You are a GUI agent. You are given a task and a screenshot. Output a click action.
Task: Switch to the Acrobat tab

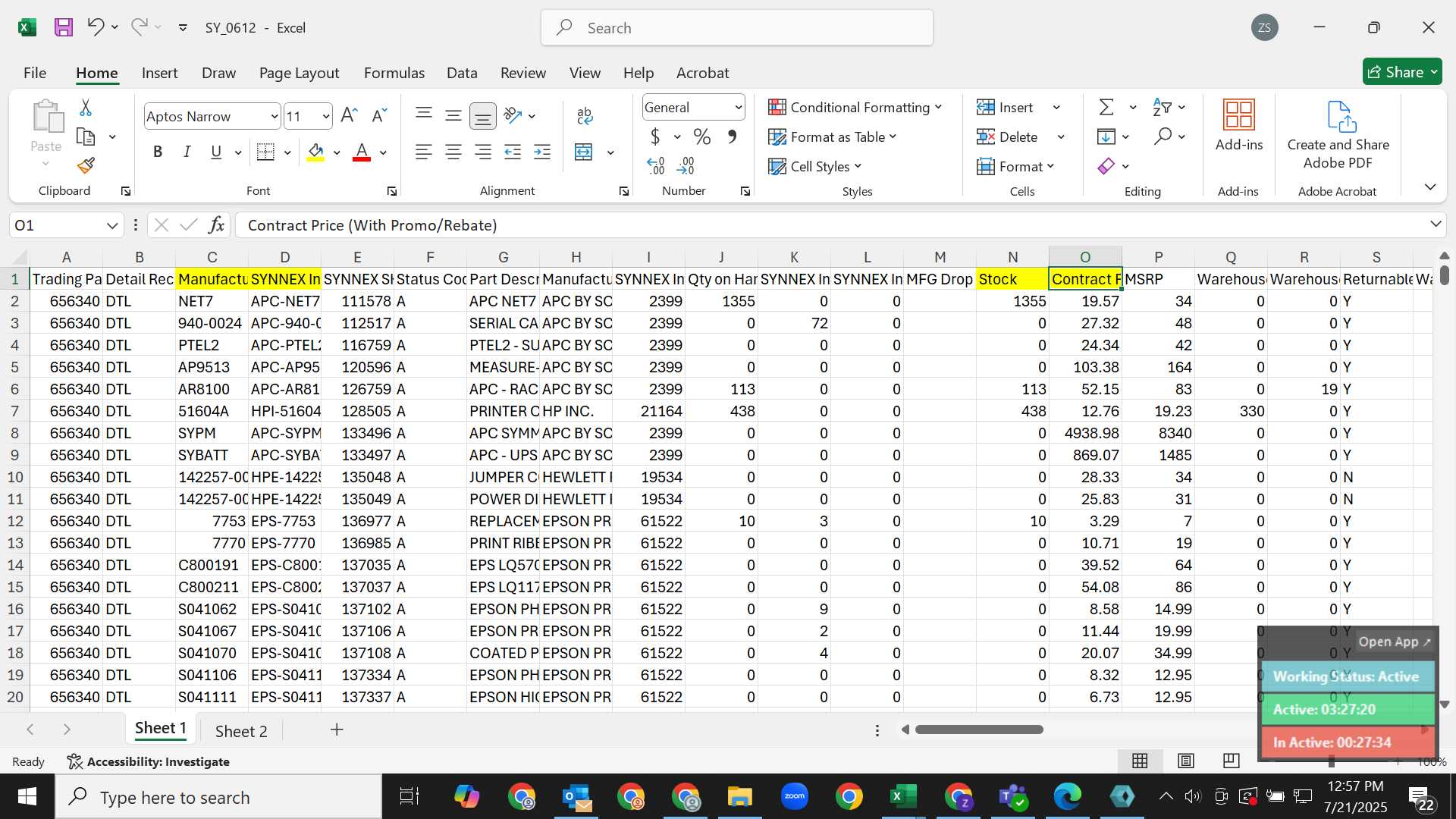coord(702,73)
